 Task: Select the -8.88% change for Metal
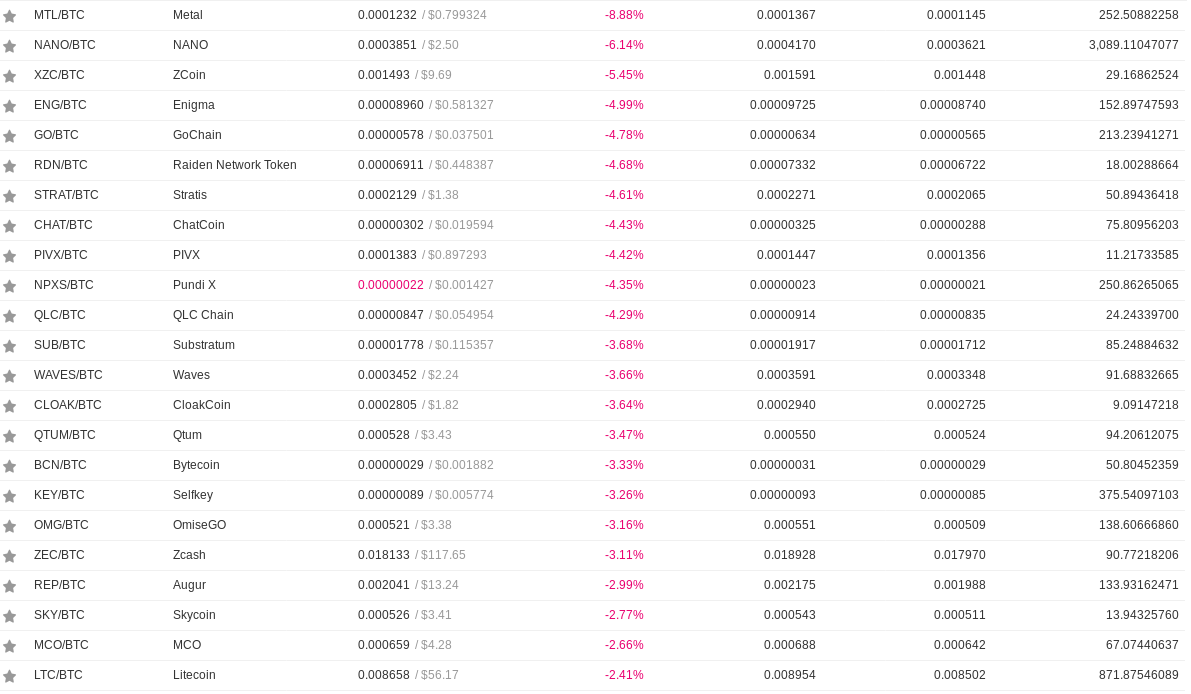tap(624, 15)
